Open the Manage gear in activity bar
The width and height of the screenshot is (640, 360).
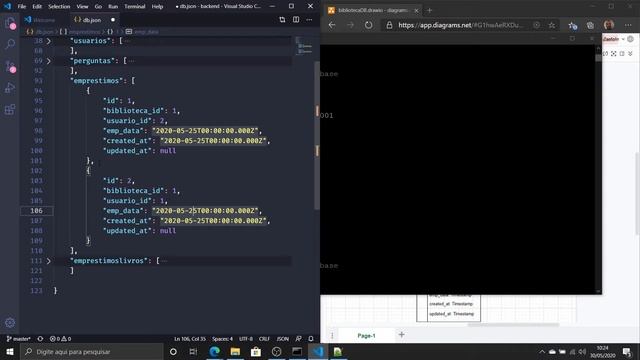point(10,322)
